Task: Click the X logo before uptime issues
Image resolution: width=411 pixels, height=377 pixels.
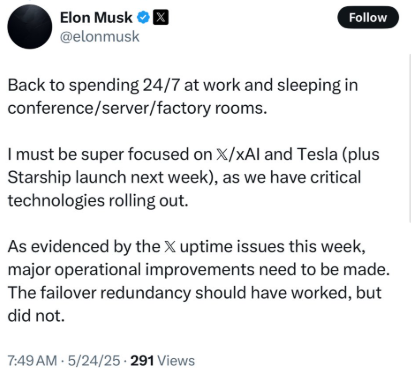Action: (x=170, y=247)
